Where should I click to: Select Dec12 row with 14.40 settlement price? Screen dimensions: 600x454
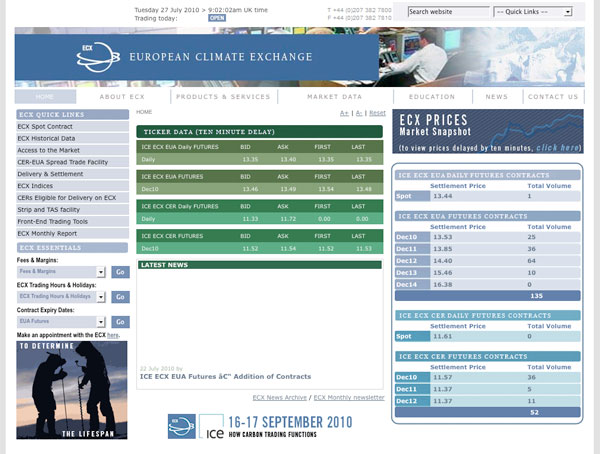click(488, 261)
